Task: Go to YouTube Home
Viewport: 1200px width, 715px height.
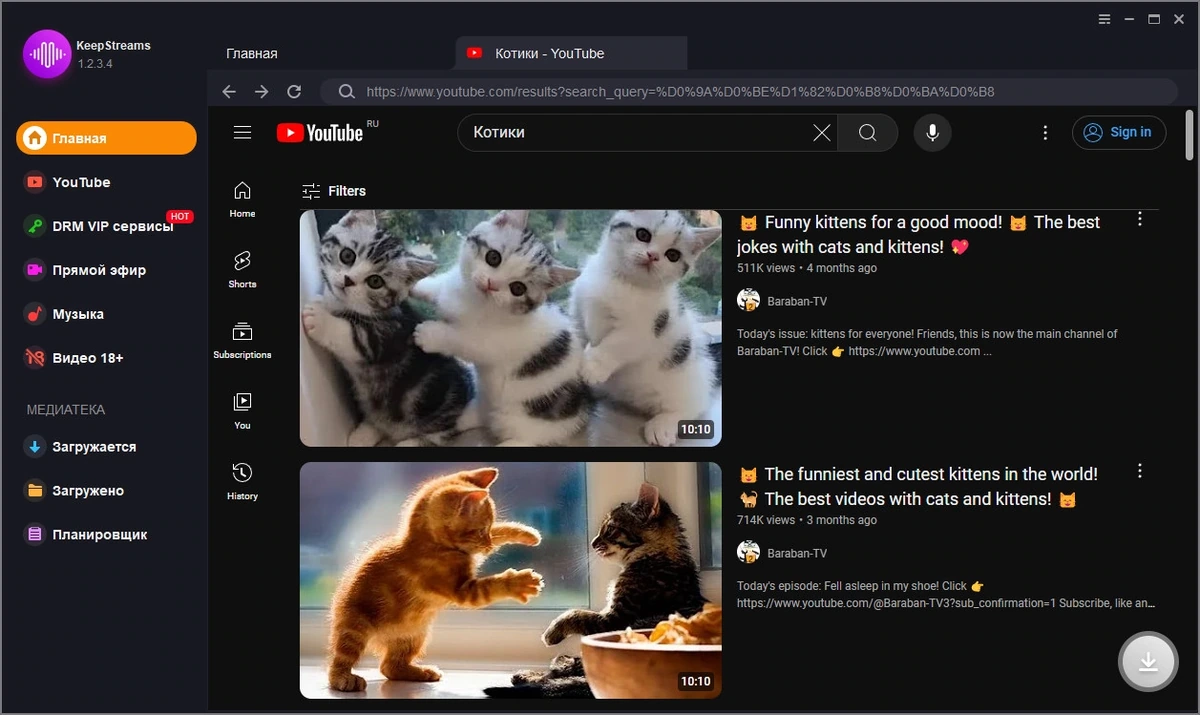Action: (242, 199)
